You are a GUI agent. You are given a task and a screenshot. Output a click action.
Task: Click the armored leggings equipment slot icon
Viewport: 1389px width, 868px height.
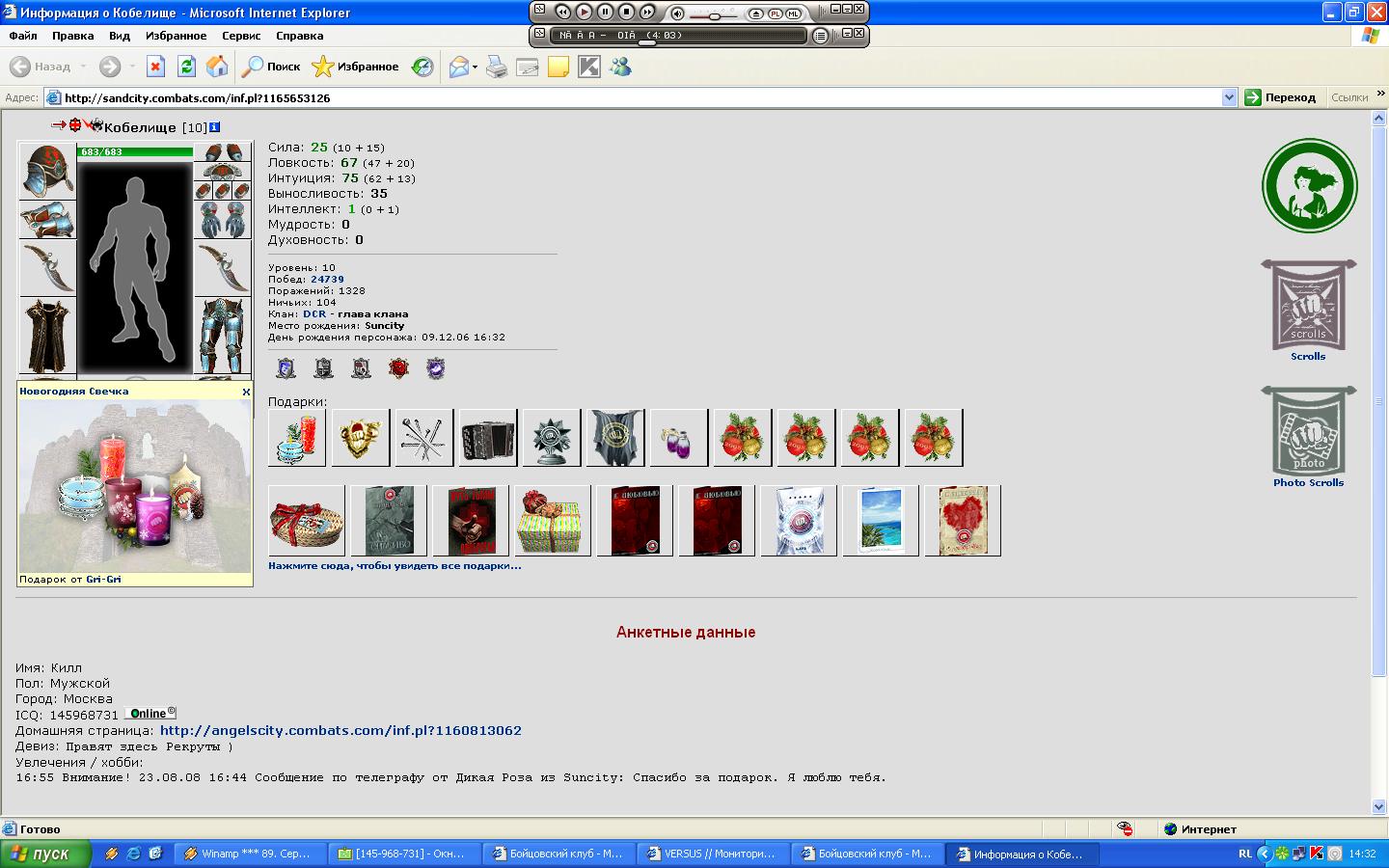(x=222, y=335)
